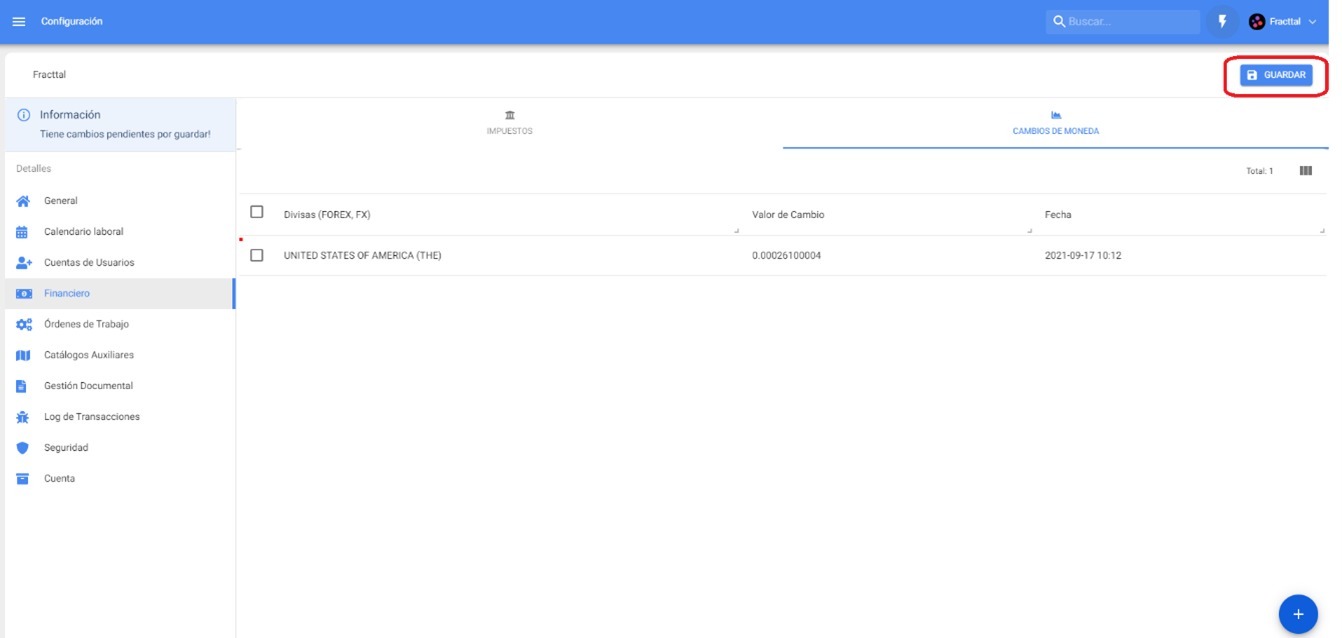The width and height of the screenshot is (1342, 638).
Task: Open the hamburger navigation menu
Action: click(19, 21)
